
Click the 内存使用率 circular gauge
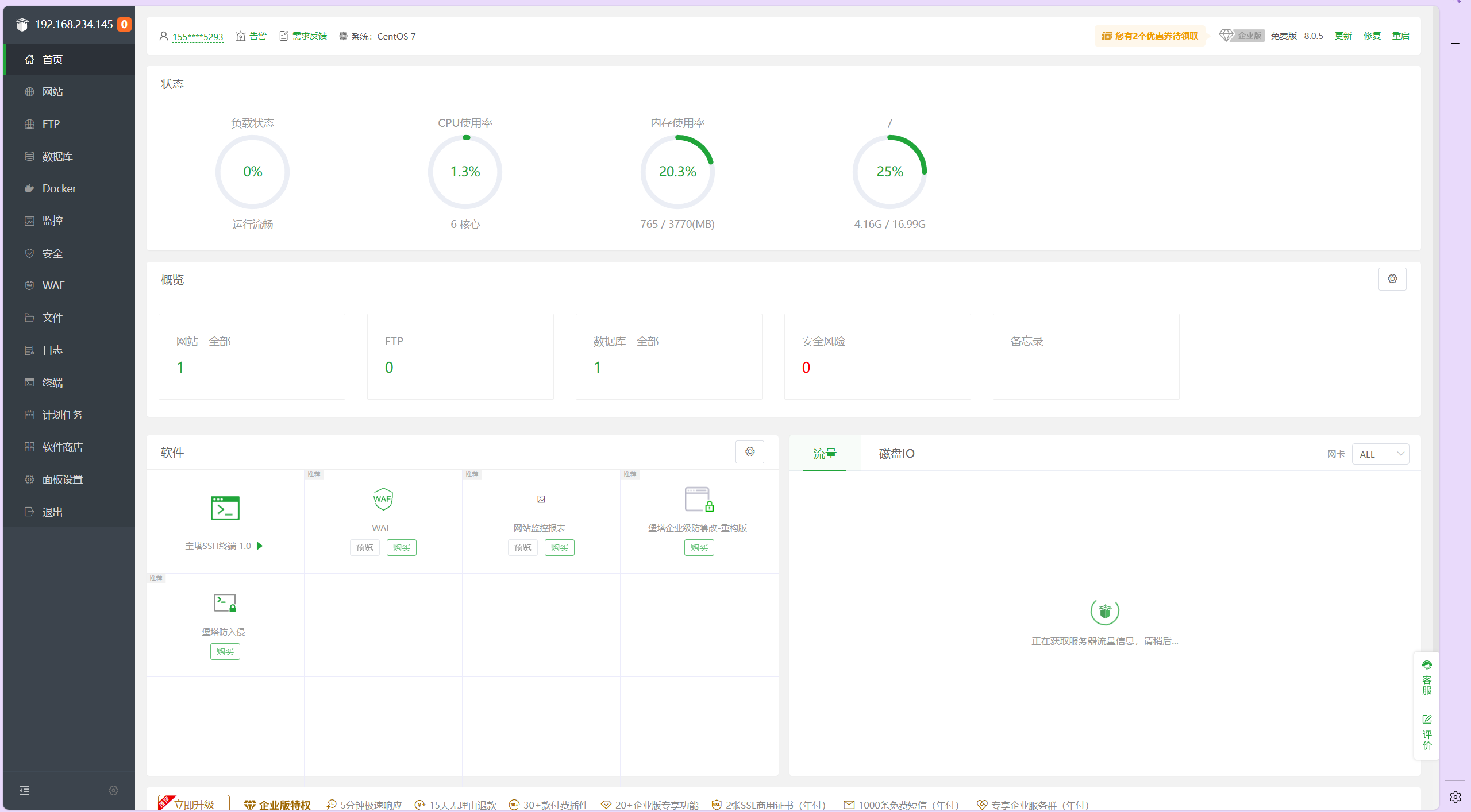pos(677,172)
